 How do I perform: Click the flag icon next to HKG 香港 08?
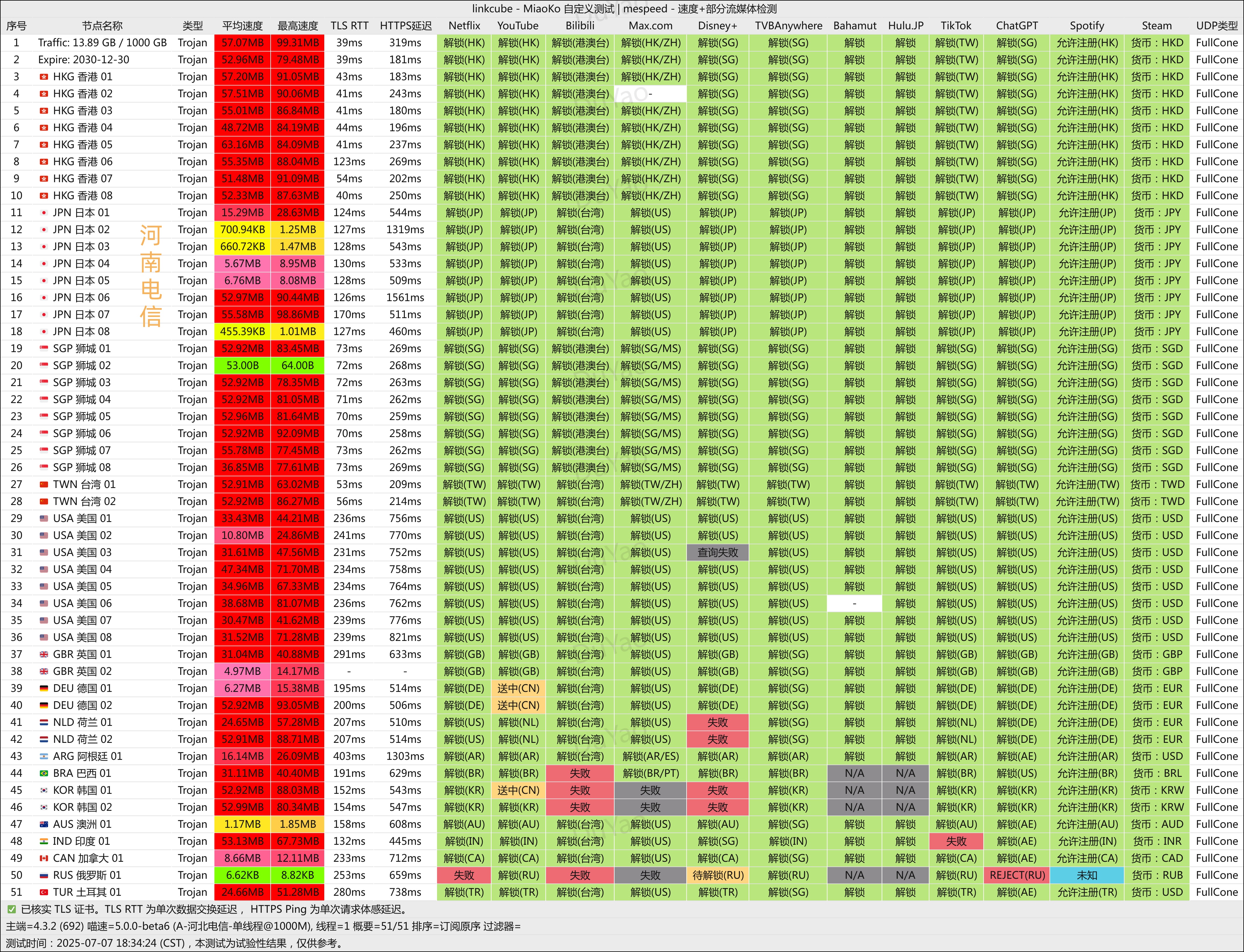click(x=44, y=195)
